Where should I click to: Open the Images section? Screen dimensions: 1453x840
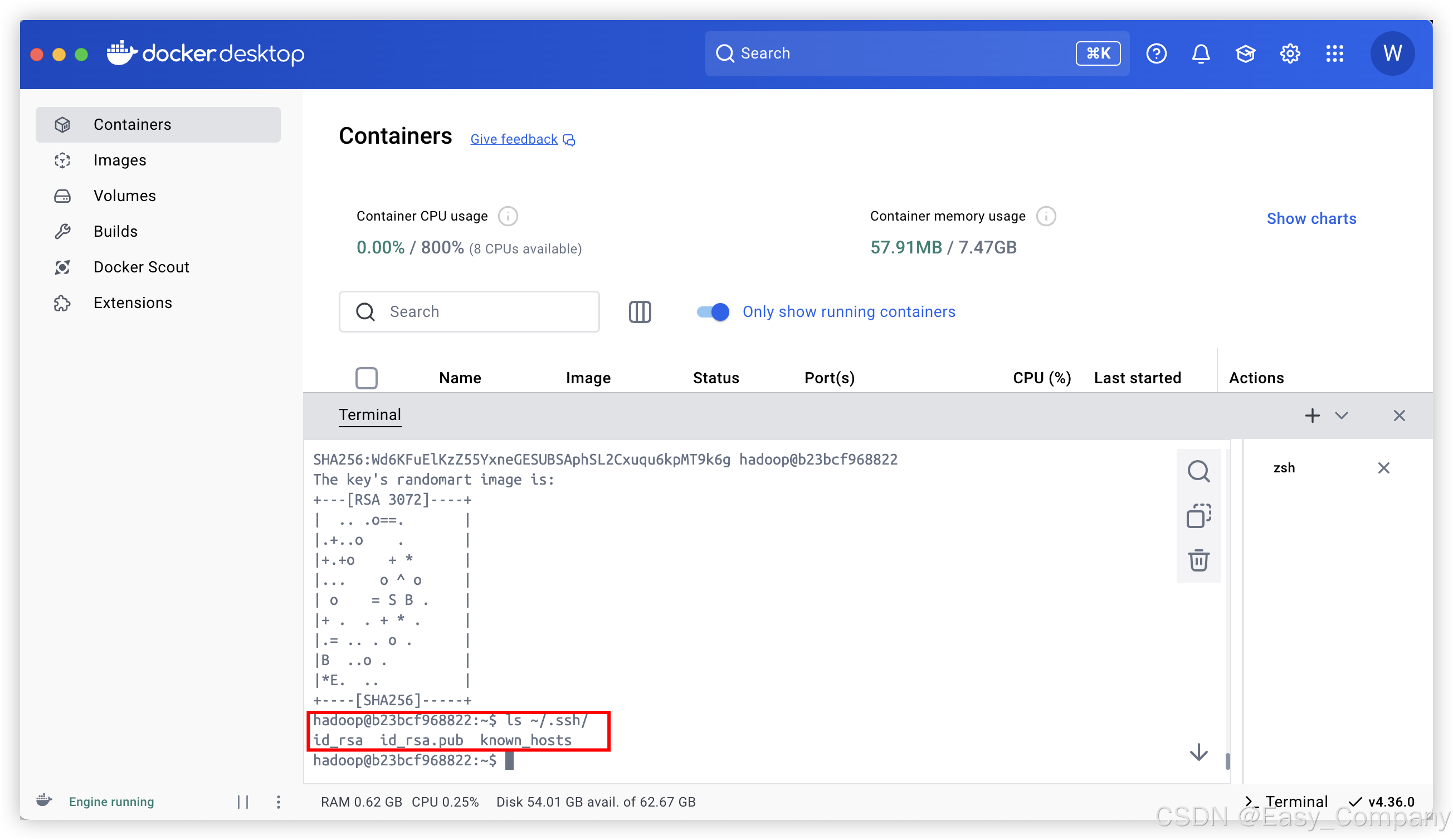click(158, 160)
